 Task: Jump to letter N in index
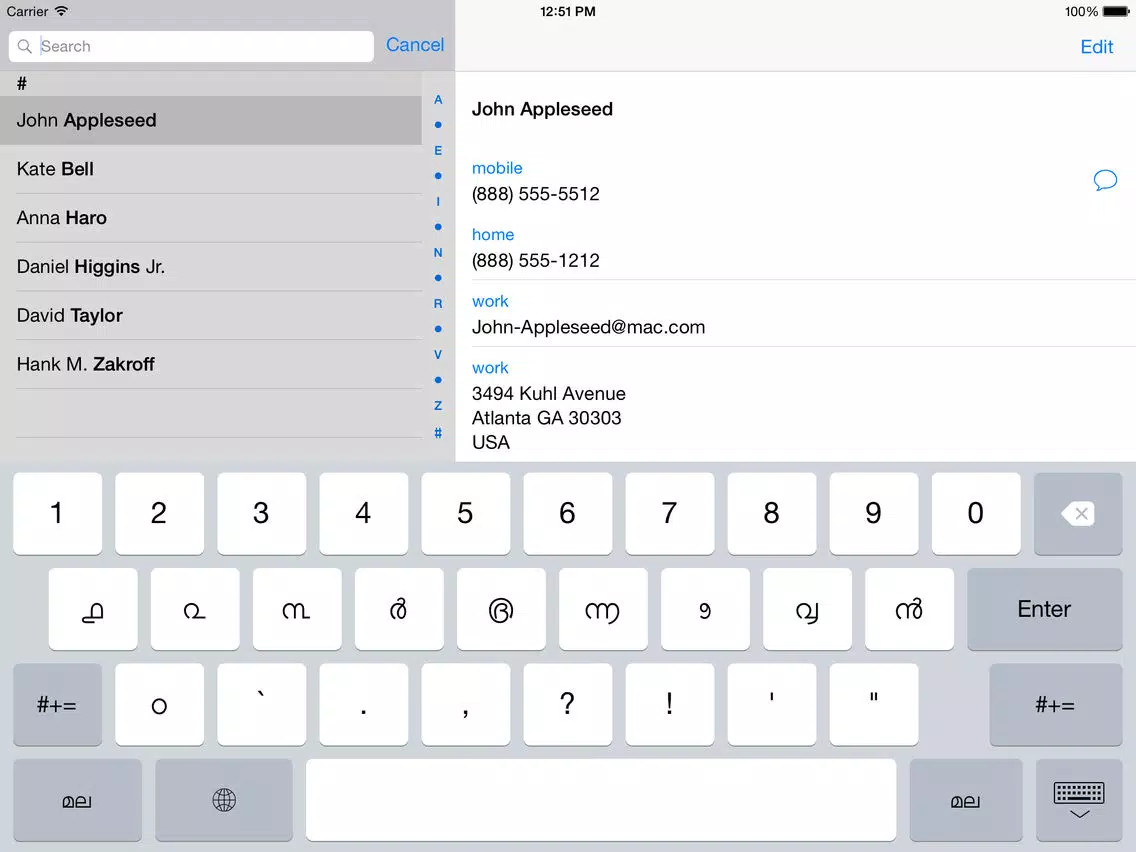point(438,253)
